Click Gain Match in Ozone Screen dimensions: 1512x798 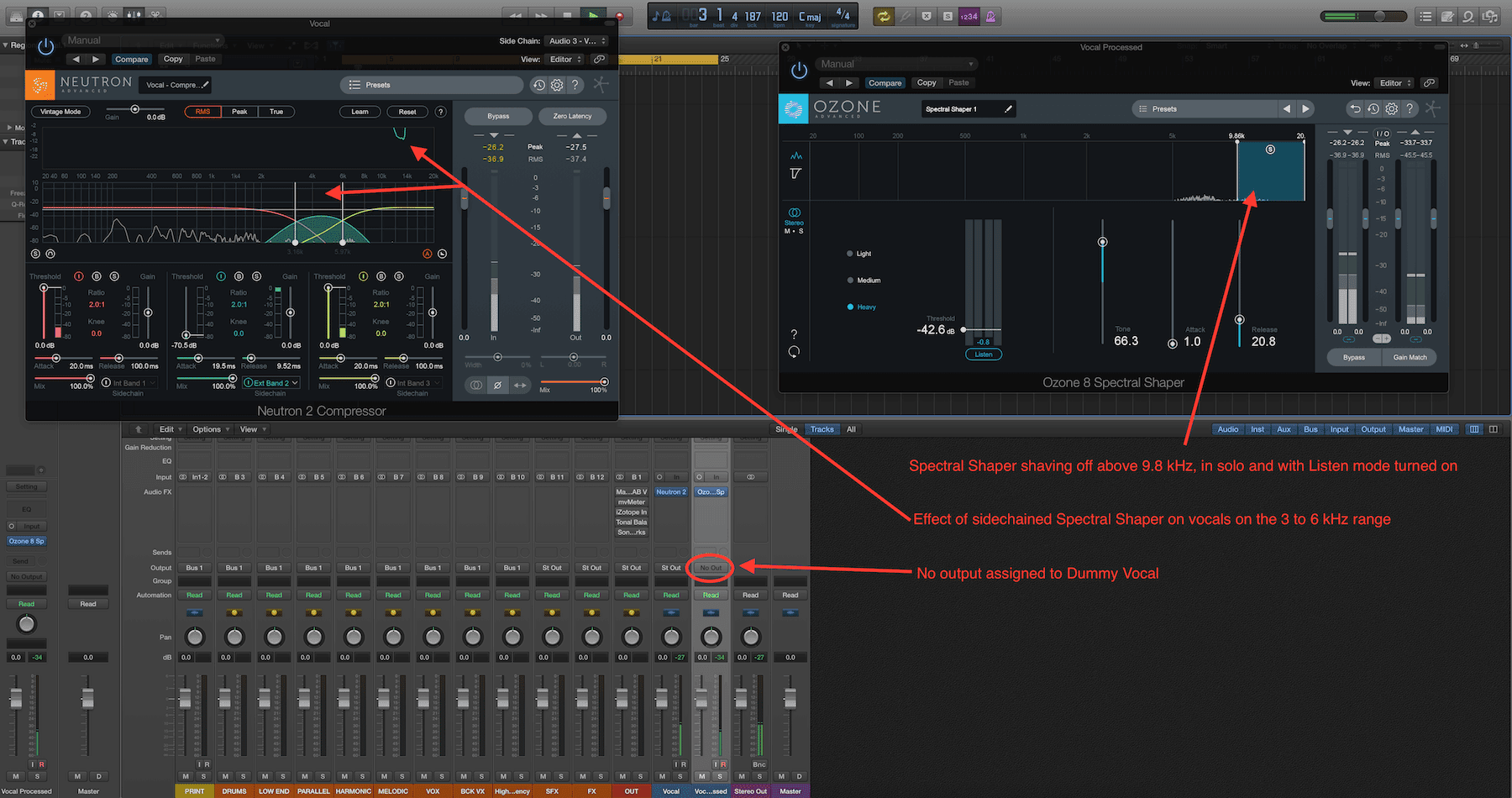(x=1410, y=358)
